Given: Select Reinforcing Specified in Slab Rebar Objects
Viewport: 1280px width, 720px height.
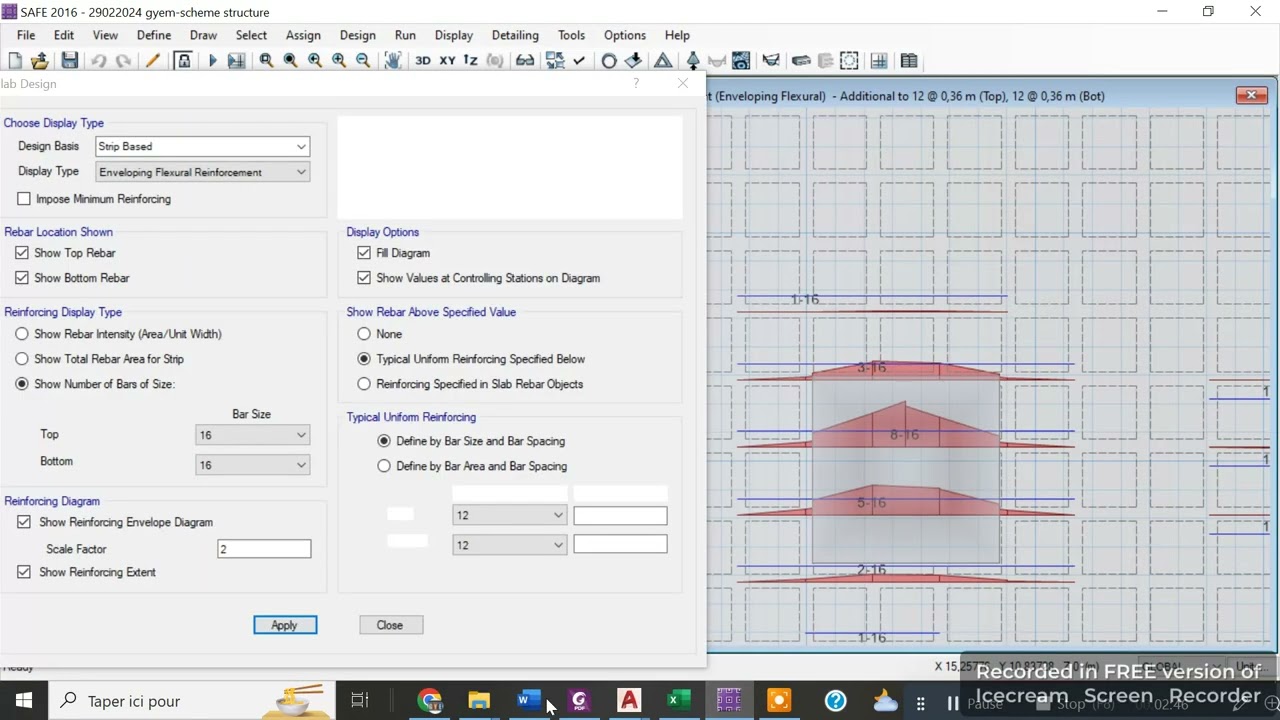Looking at the screenshot, I should tap(364, 384).
